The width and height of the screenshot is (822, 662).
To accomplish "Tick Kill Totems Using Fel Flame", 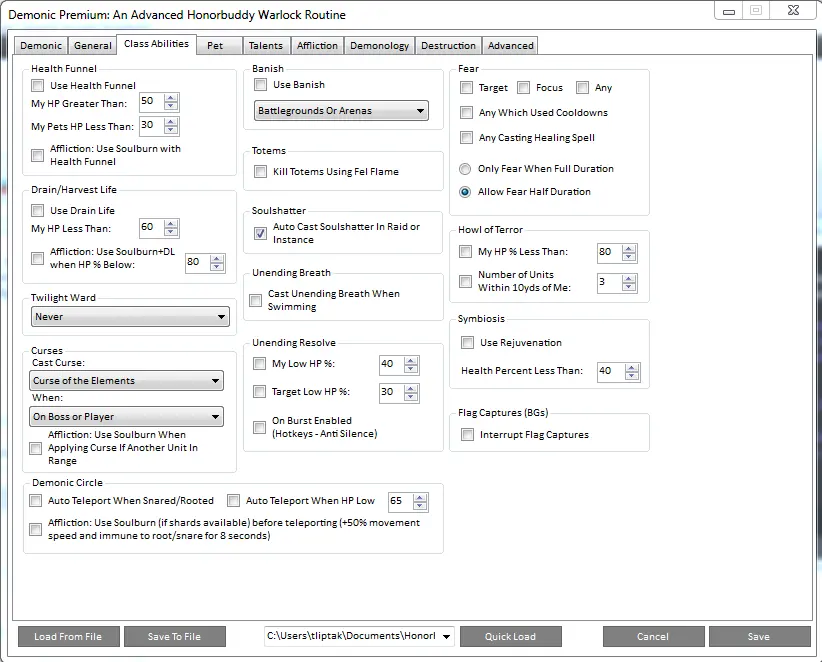I will 260,171.
